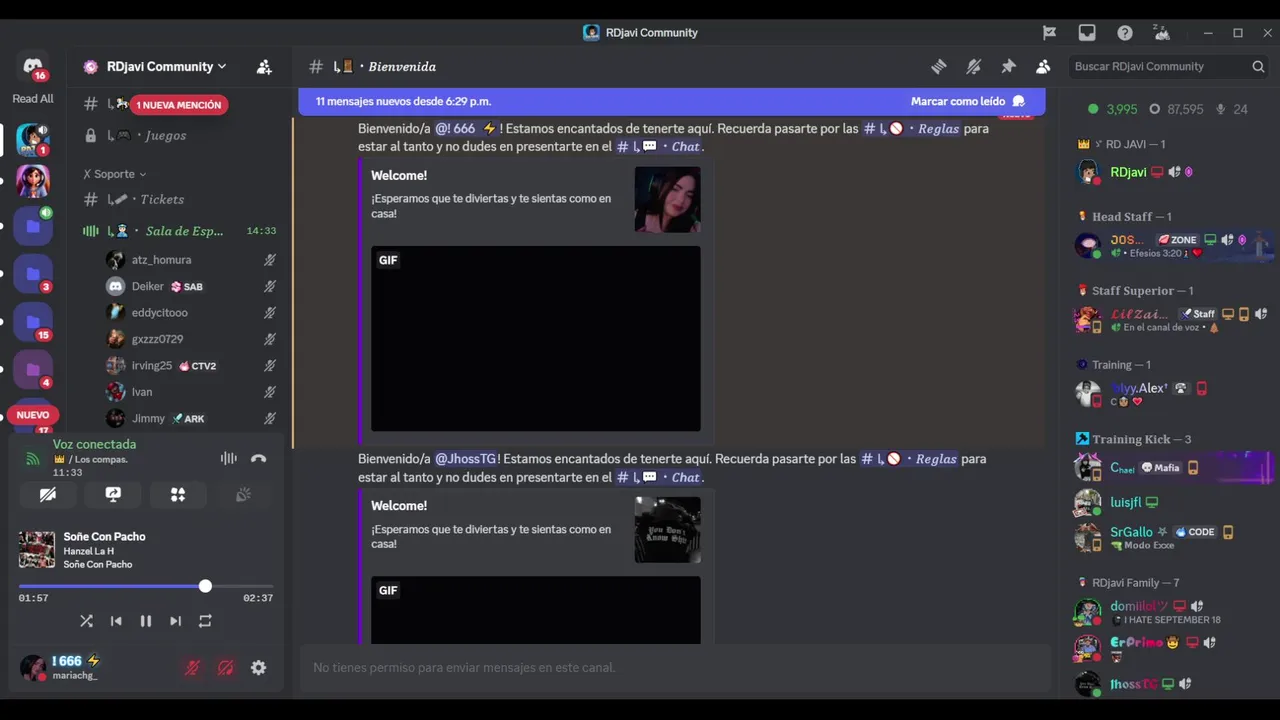The height and width of the screenshot is (720, 1280).
Task: Seek the Spotify track progress slider
Action: [146, 586]
